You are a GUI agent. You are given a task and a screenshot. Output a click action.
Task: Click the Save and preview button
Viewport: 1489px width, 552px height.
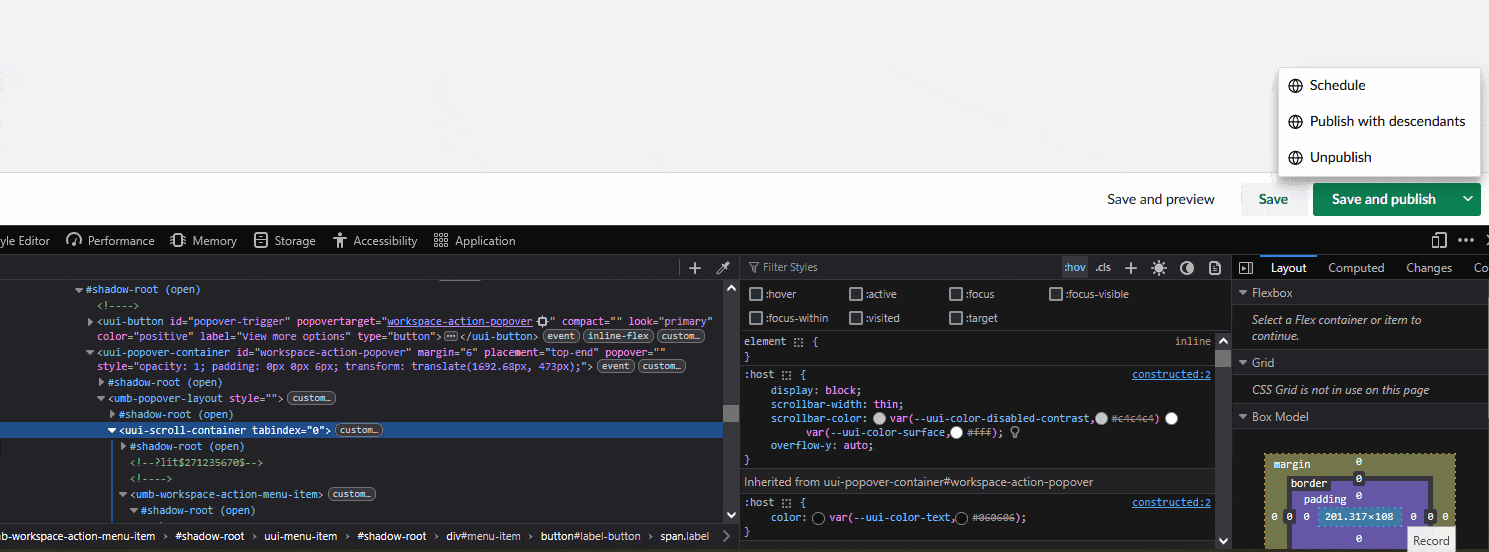pos(1160,199)
